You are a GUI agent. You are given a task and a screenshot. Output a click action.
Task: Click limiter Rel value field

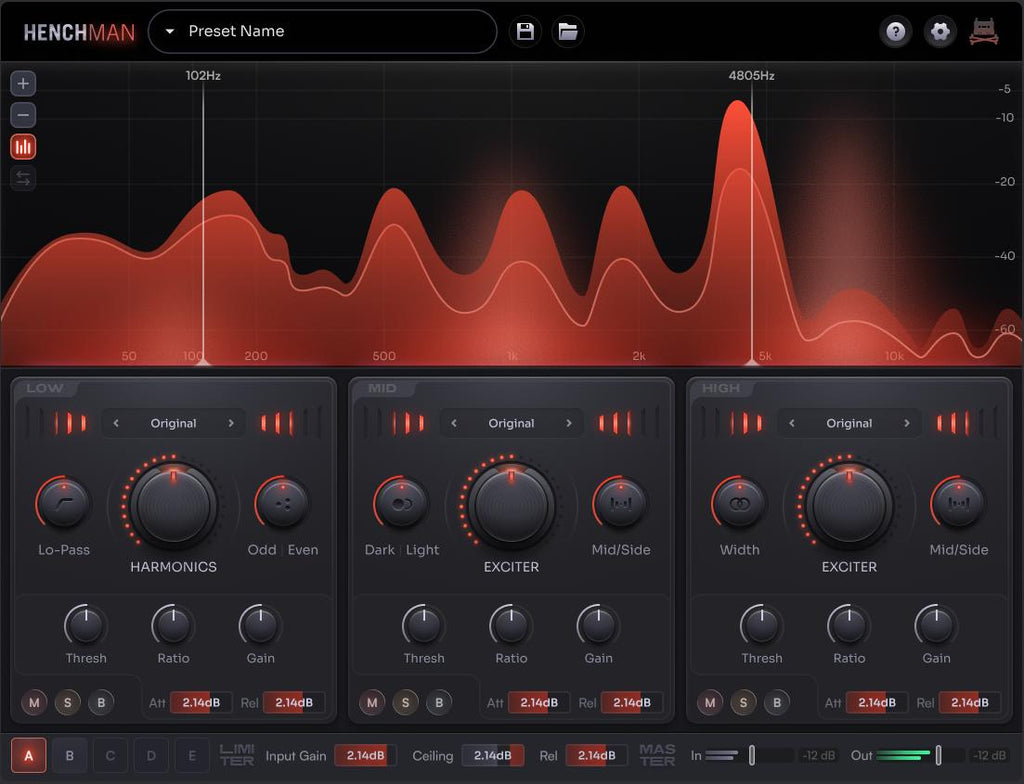pyautogui.click(x=596, y=756)
